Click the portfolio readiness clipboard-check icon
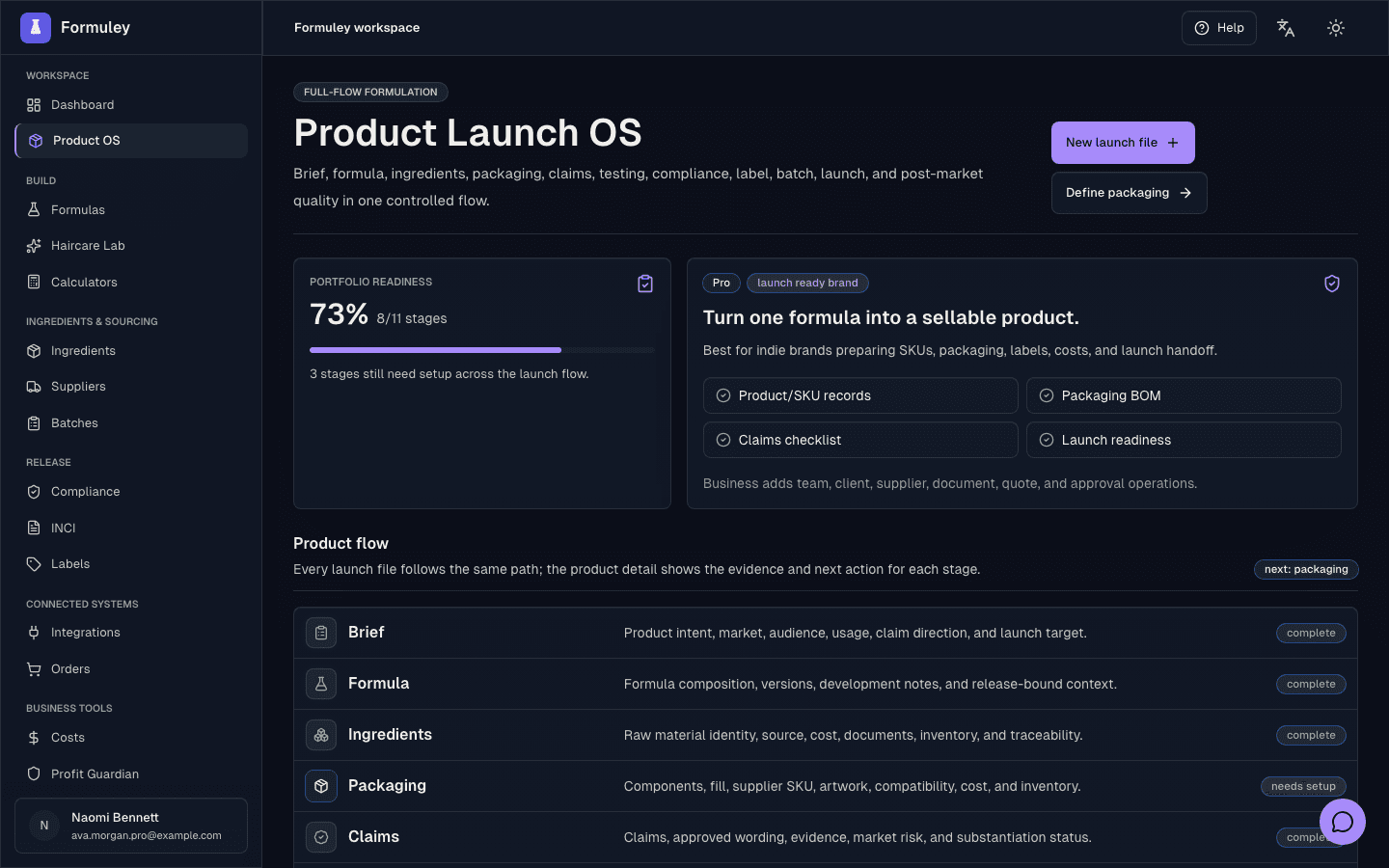The width and height of the screenshot is (1389, 868). pyautogui.click(x=645, y=284)
